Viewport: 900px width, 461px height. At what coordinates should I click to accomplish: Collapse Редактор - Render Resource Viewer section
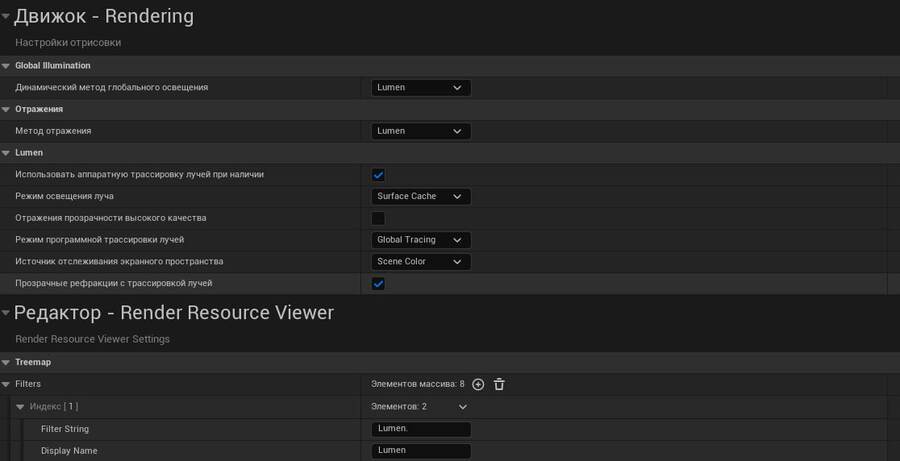point(6,313)
